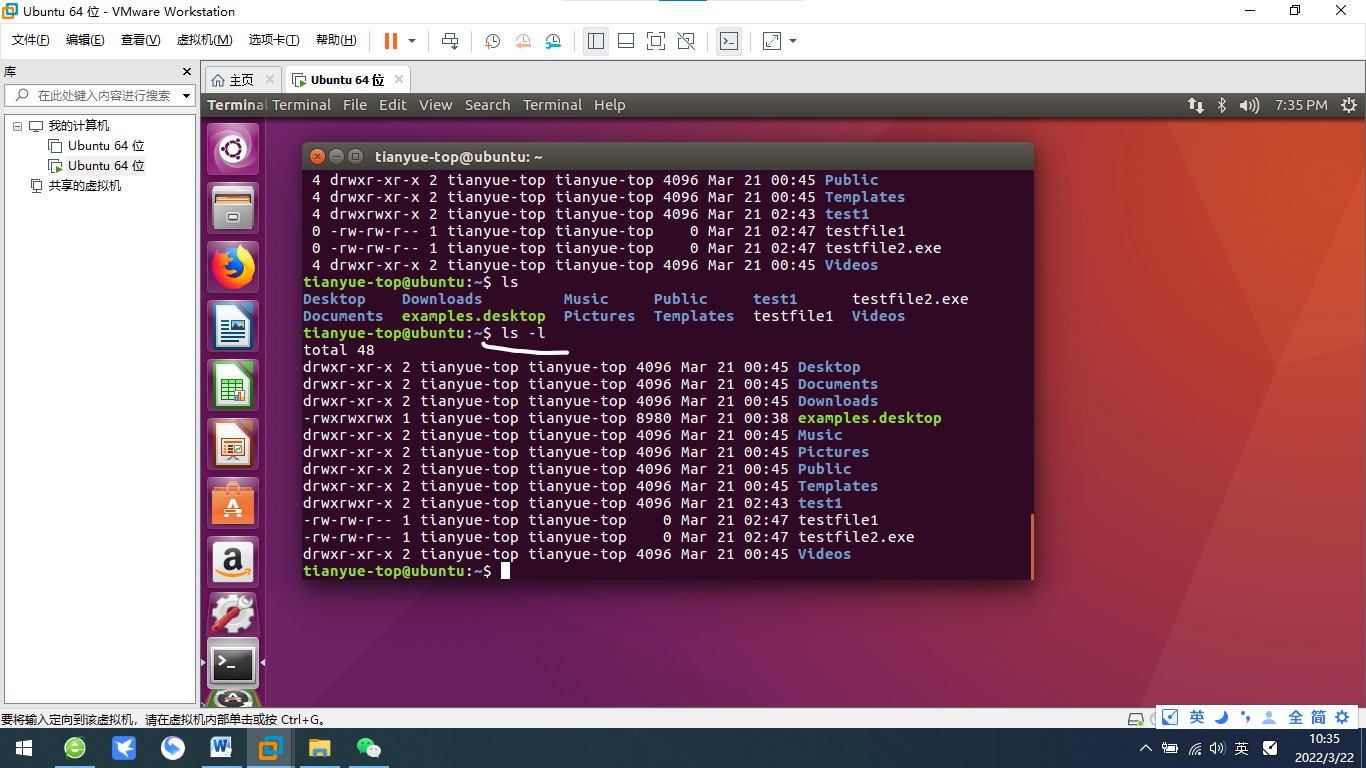This screenshot has height=768, width=1366.
Task: Pause the virtual machine with the orange button
Action: (390, 41)
